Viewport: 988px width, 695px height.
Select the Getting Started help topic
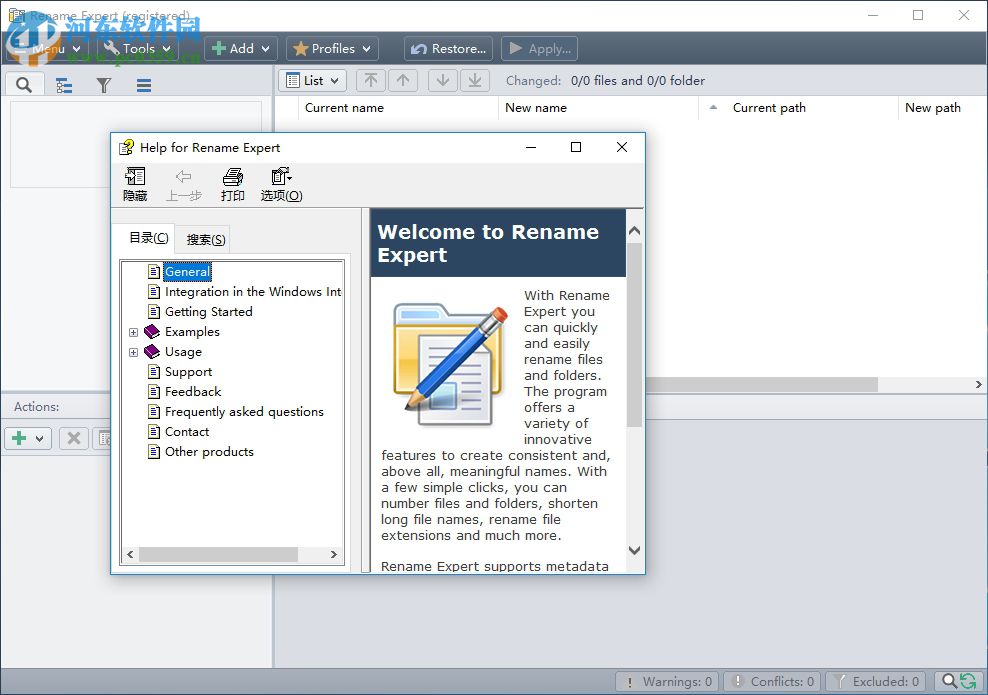(x=209, y=311)
